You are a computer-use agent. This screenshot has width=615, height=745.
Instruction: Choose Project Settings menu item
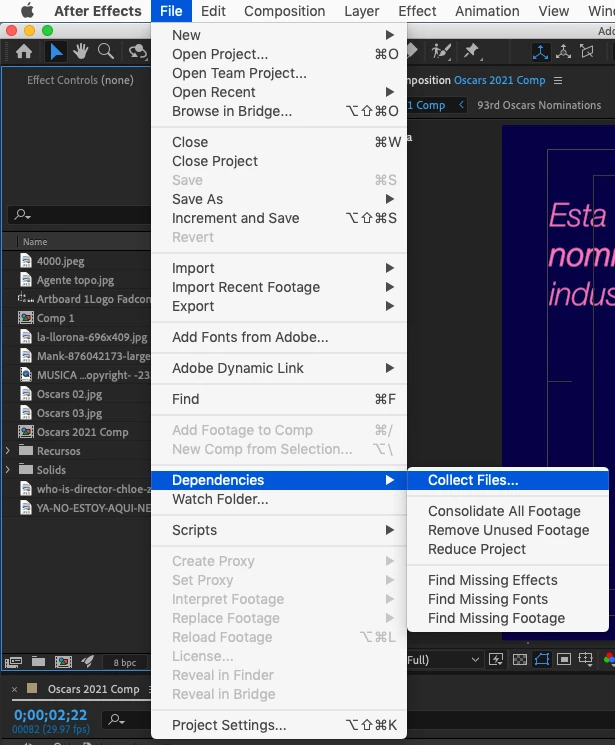click(279, 725)
